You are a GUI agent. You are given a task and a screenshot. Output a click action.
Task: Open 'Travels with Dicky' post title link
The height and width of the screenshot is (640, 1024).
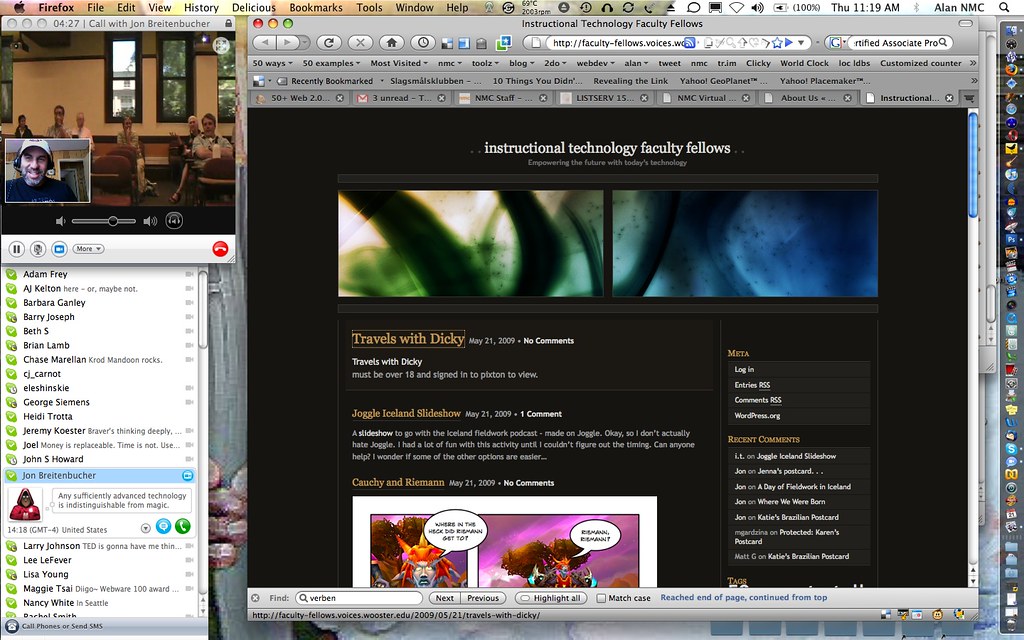click(408, 338)
